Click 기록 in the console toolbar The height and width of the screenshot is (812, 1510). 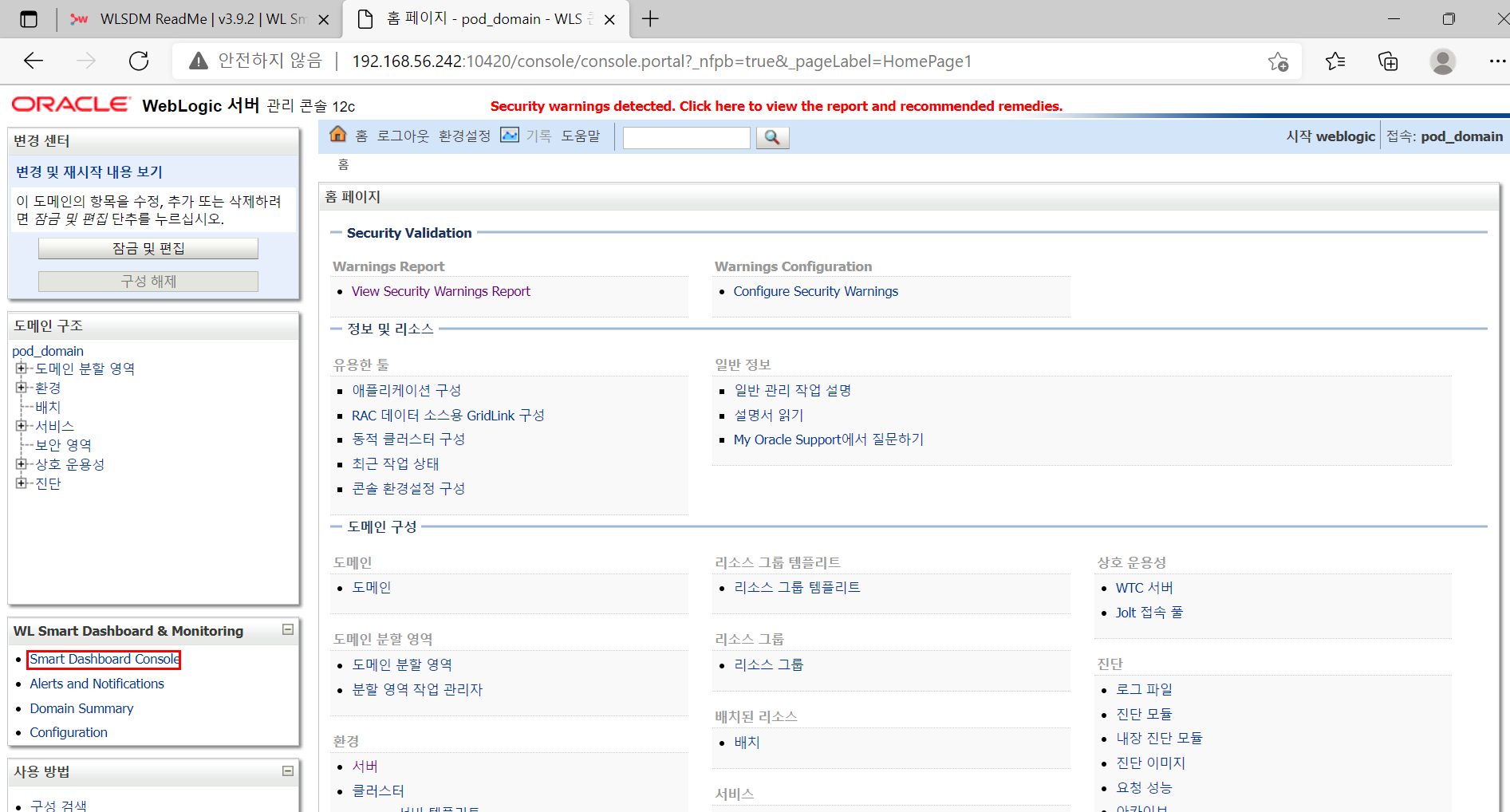tap(538, 136)
